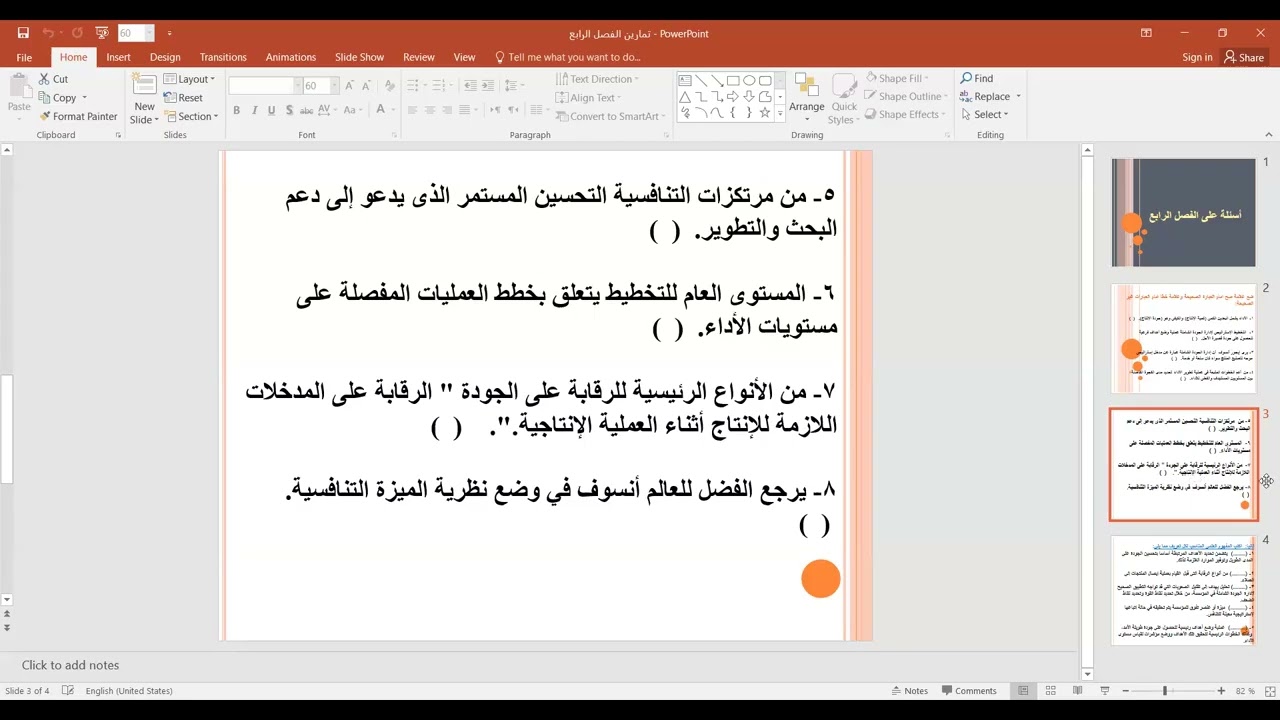Click the Paste clipboard icon
Screen dimensions: 1280x720
[19, 87]
